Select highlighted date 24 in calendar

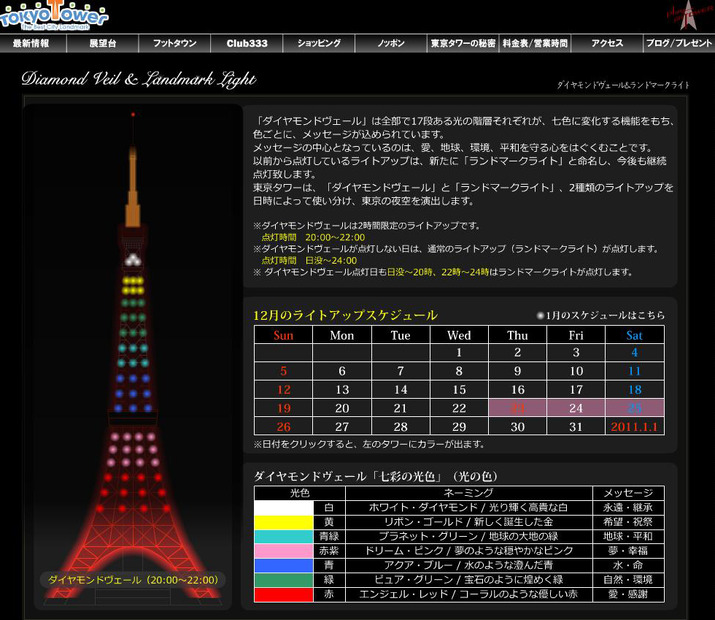576,408
